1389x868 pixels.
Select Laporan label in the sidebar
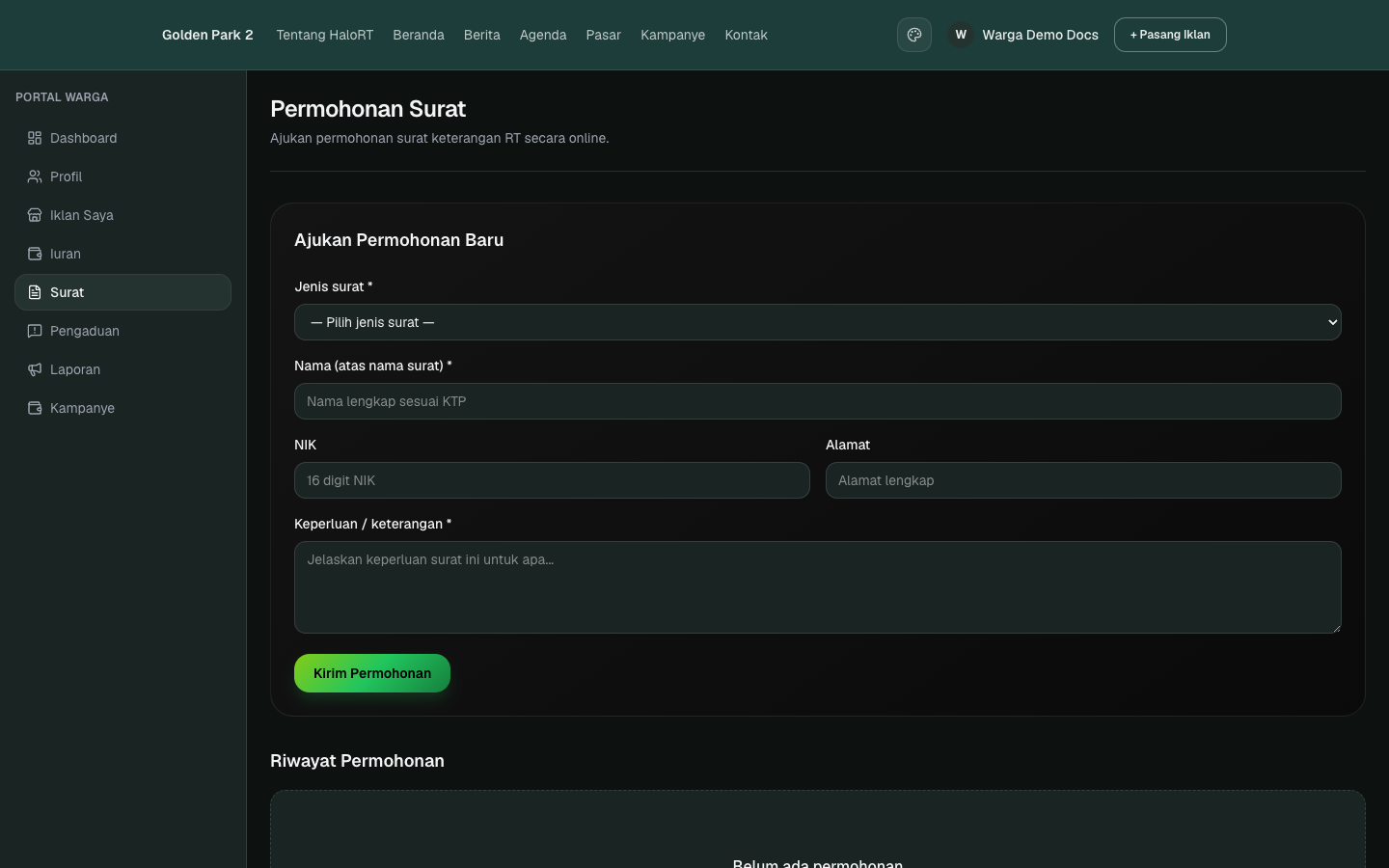[x=75, y=369]
